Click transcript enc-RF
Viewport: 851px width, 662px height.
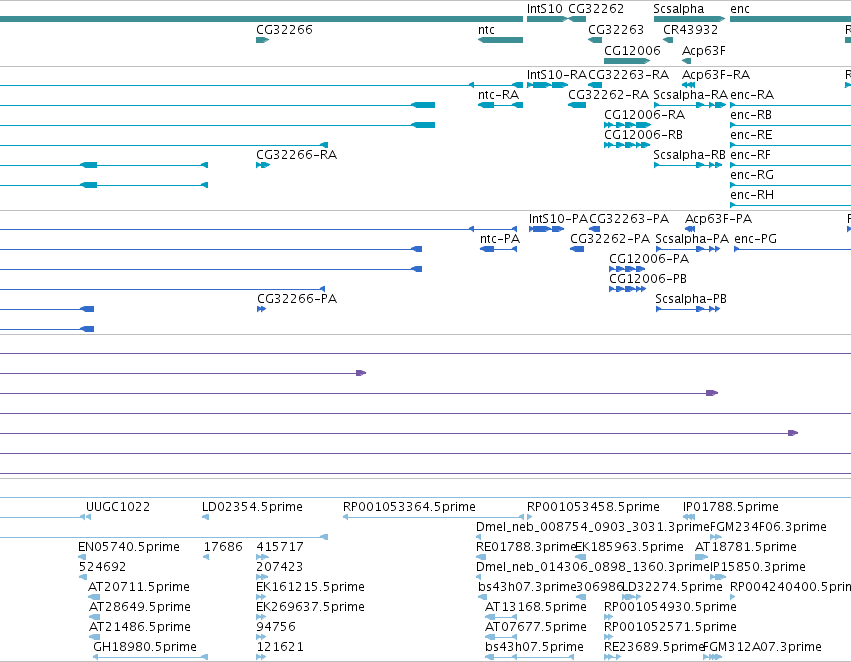click(x=750, y=155)
